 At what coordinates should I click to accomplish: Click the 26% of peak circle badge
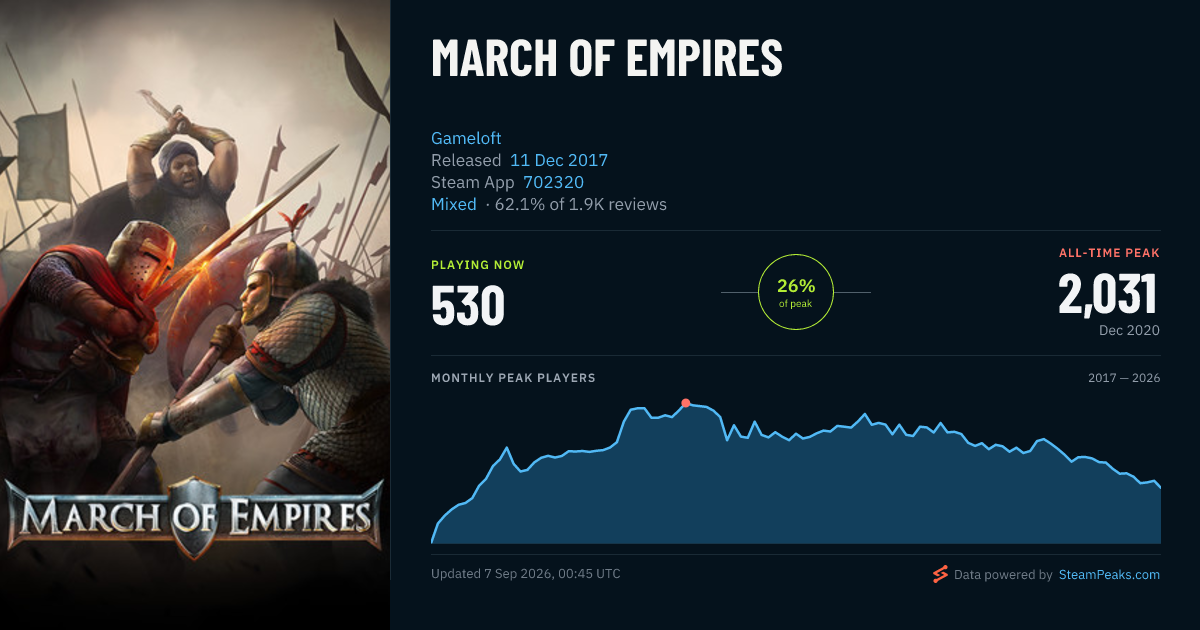(x=796, y=292)
